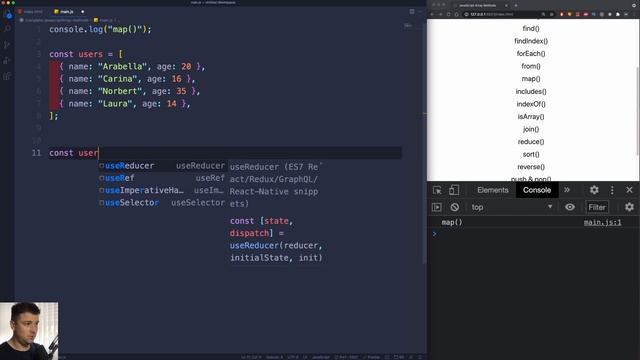Open the JavaScript context 'top' dropdown
The width and height of the screenshot is (640, 360).
512,207
